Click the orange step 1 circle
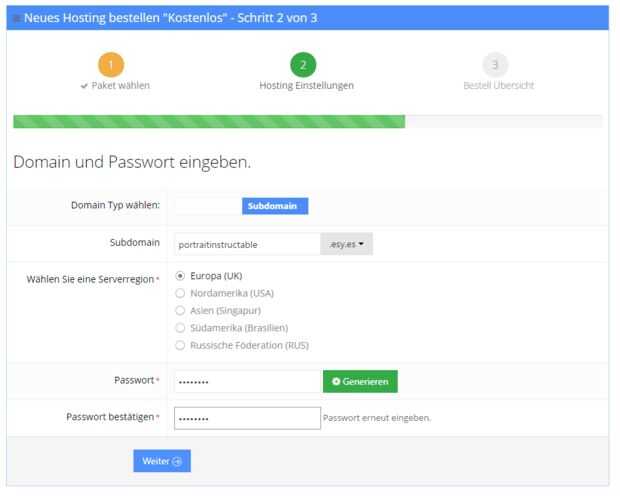Screen dimensions: 620x499 coord(112,64)
